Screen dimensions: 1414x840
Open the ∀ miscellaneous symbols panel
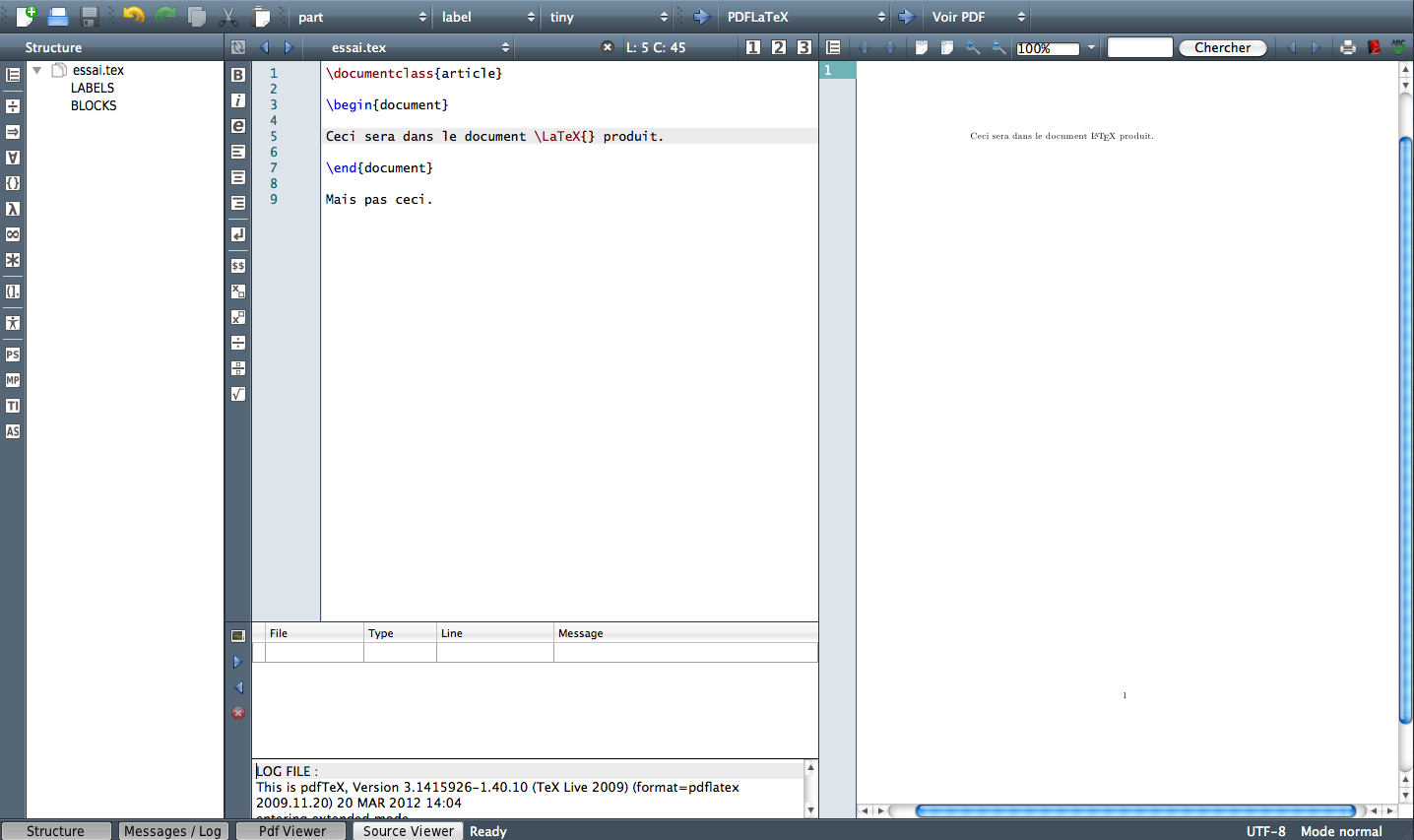click(13, 158)
